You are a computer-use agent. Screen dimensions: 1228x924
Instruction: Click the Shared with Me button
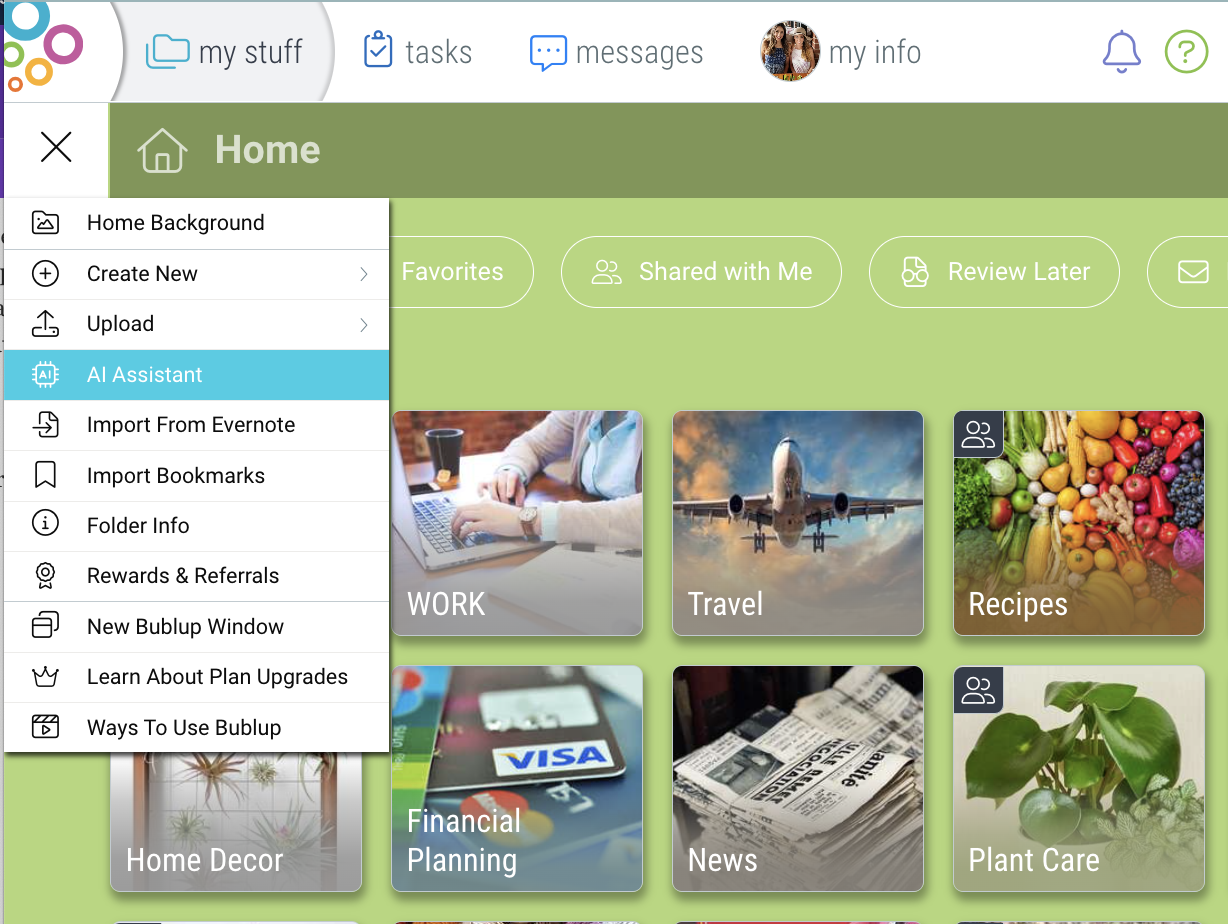point(701,272)
